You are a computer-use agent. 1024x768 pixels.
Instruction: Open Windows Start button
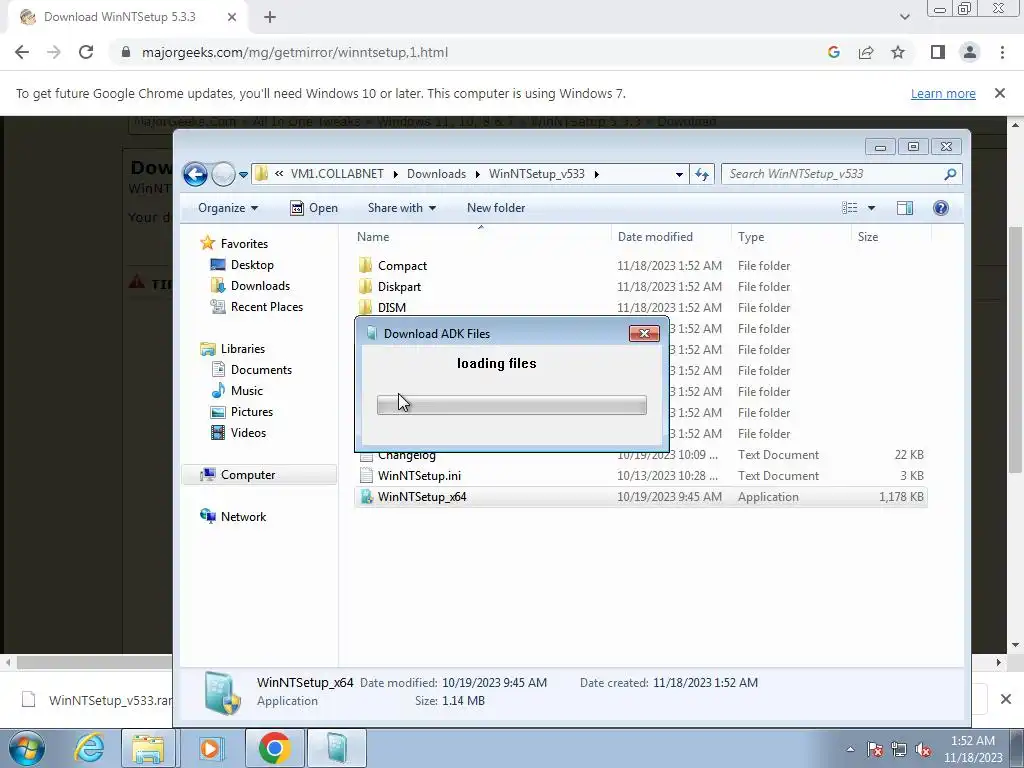click(27, 748)
